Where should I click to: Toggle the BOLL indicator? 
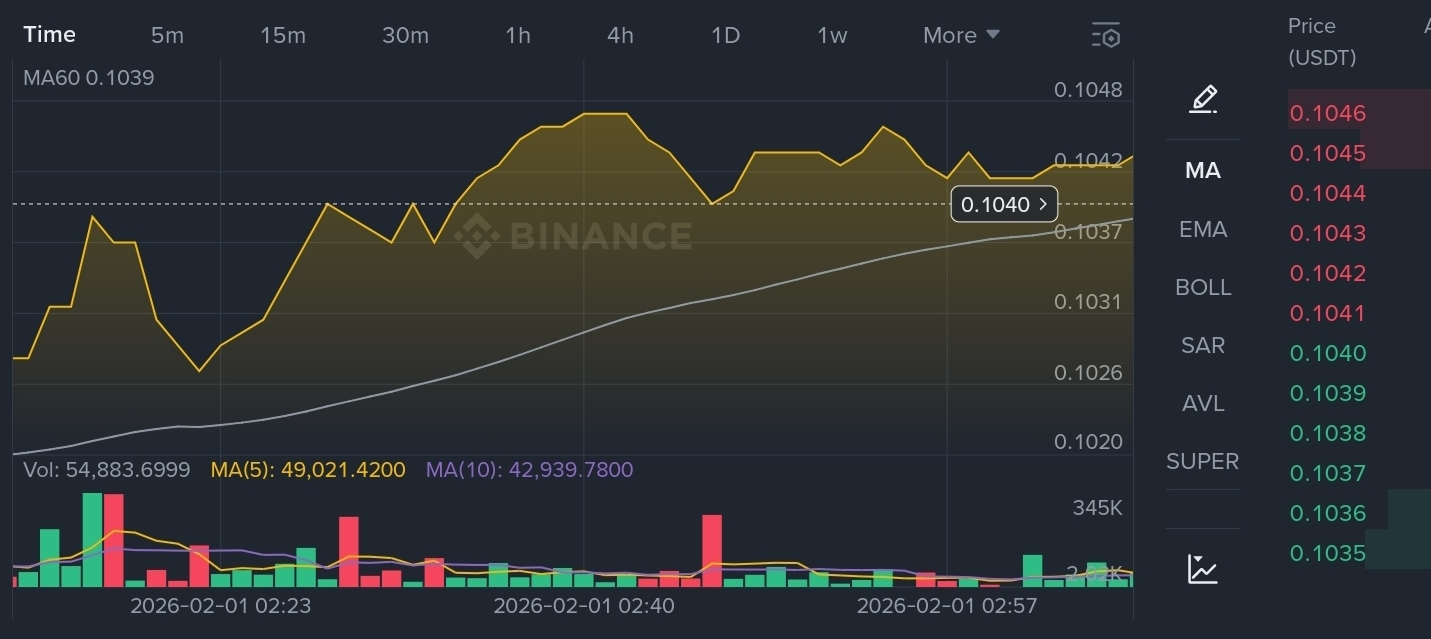pyautogui.click(x=1202, y=288)
